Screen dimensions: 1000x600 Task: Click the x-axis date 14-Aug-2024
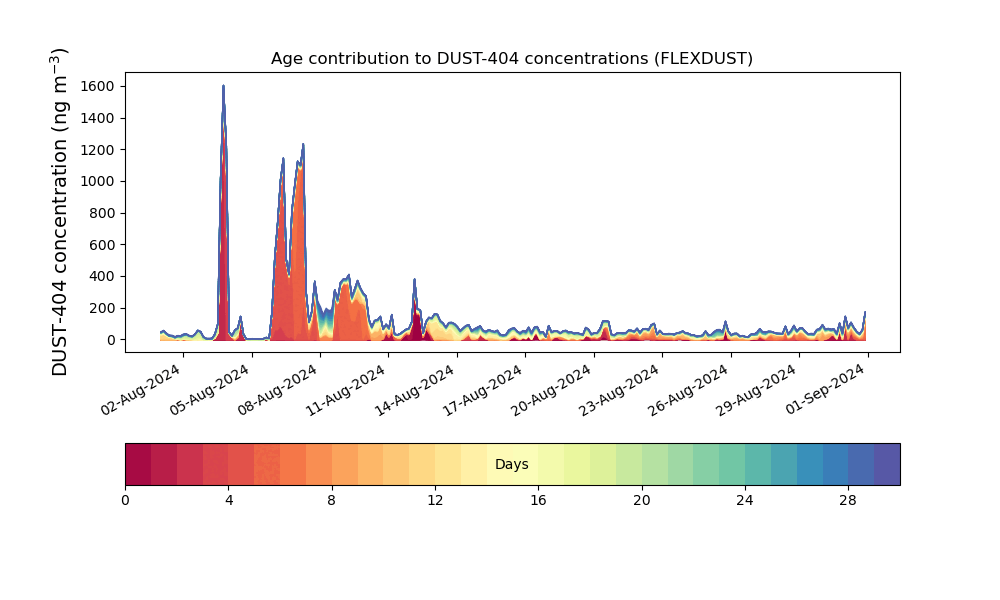[415, 390]
